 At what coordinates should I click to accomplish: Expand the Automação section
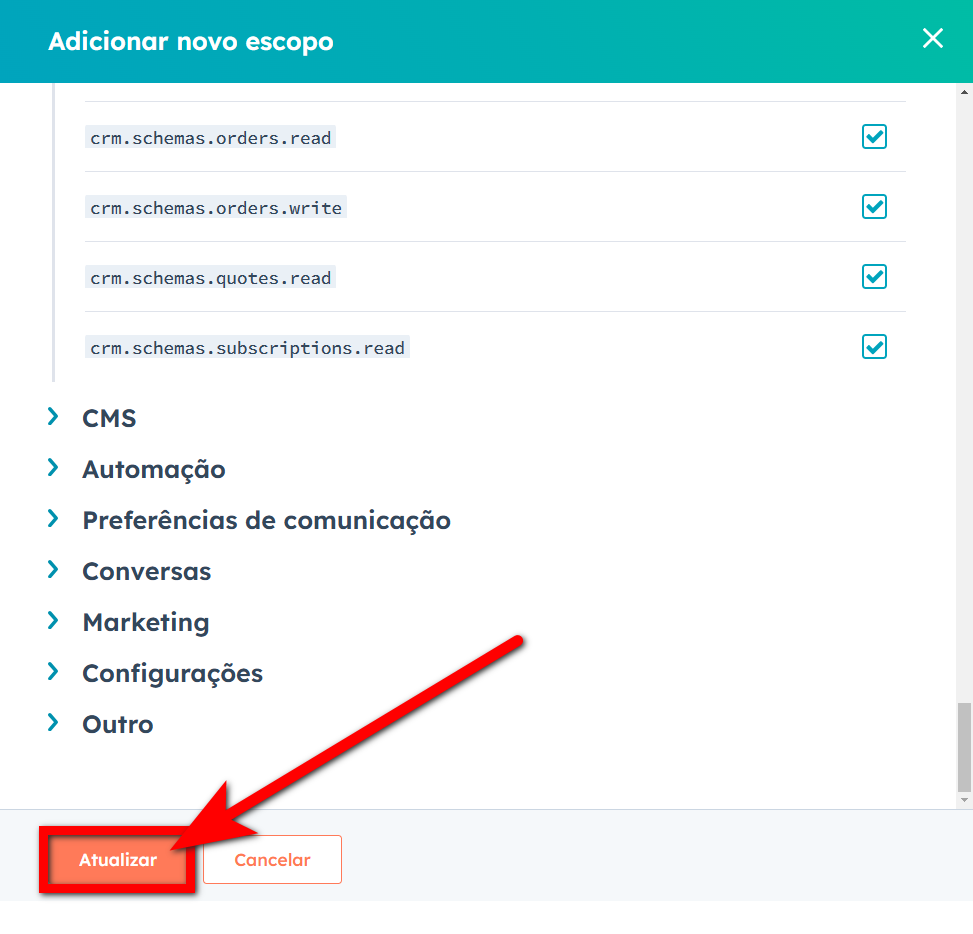[153, 469]
